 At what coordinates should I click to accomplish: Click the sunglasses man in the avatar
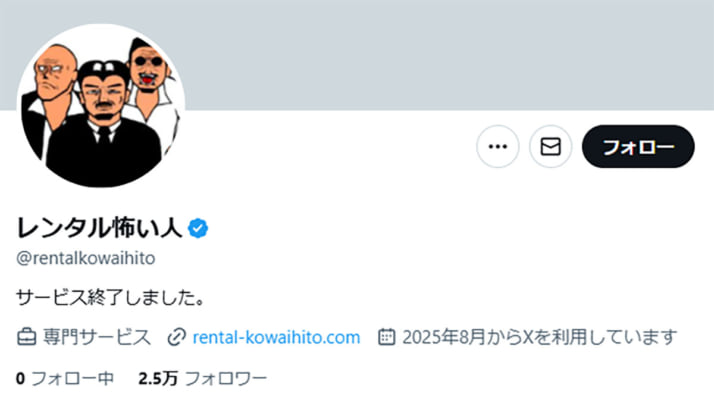point(148,68)
